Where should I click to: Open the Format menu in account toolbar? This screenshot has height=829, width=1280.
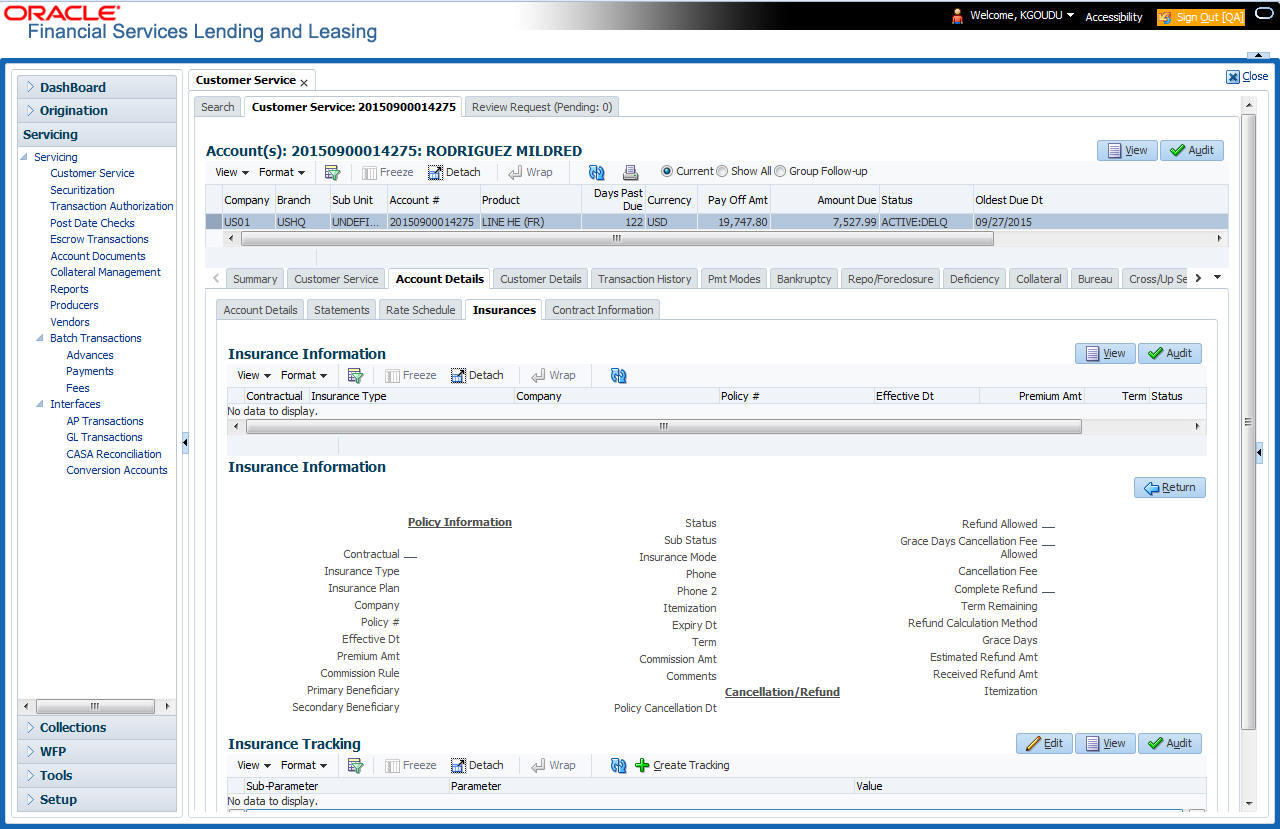pos(282,172)
